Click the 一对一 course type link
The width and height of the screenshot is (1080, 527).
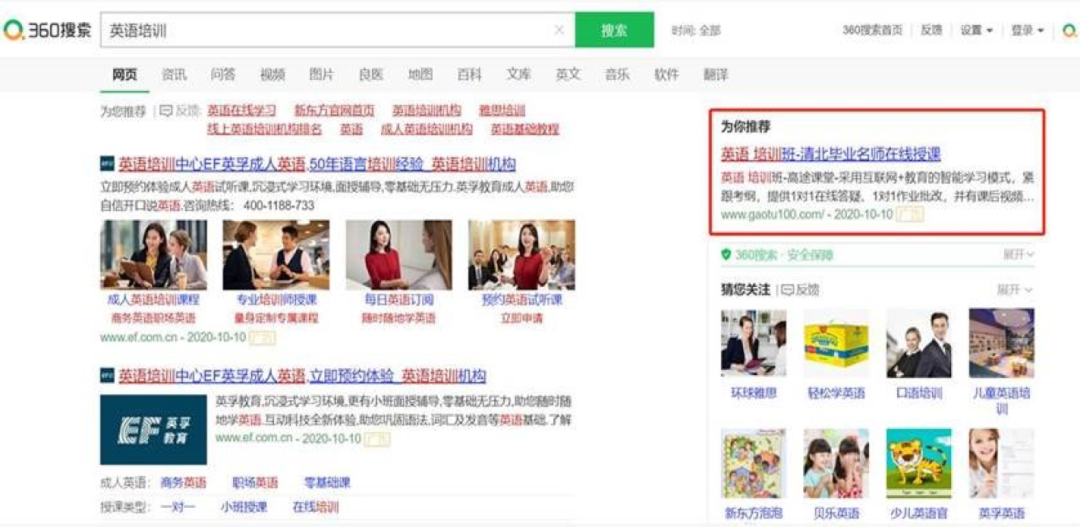tap(178, 508)
